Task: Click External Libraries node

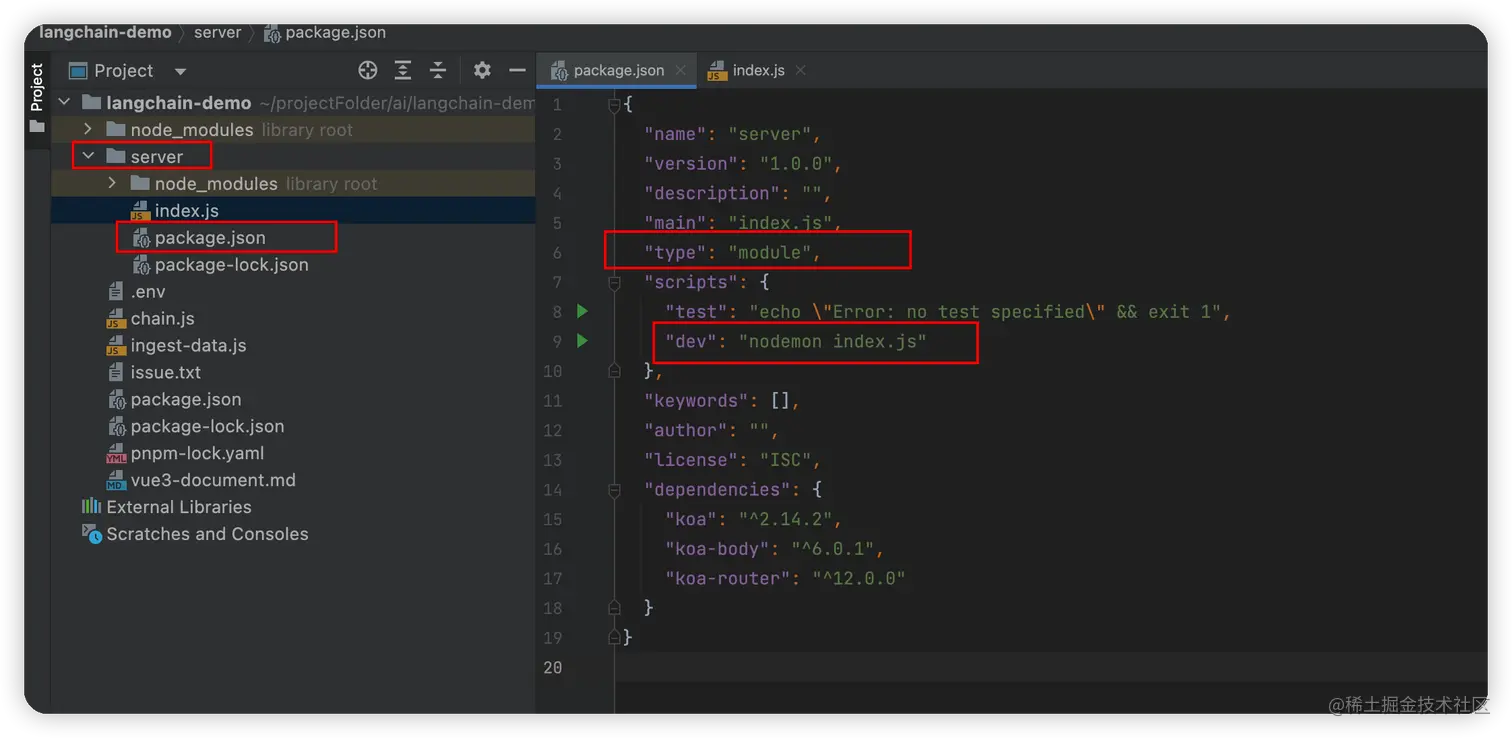Action: click(178, 507)
